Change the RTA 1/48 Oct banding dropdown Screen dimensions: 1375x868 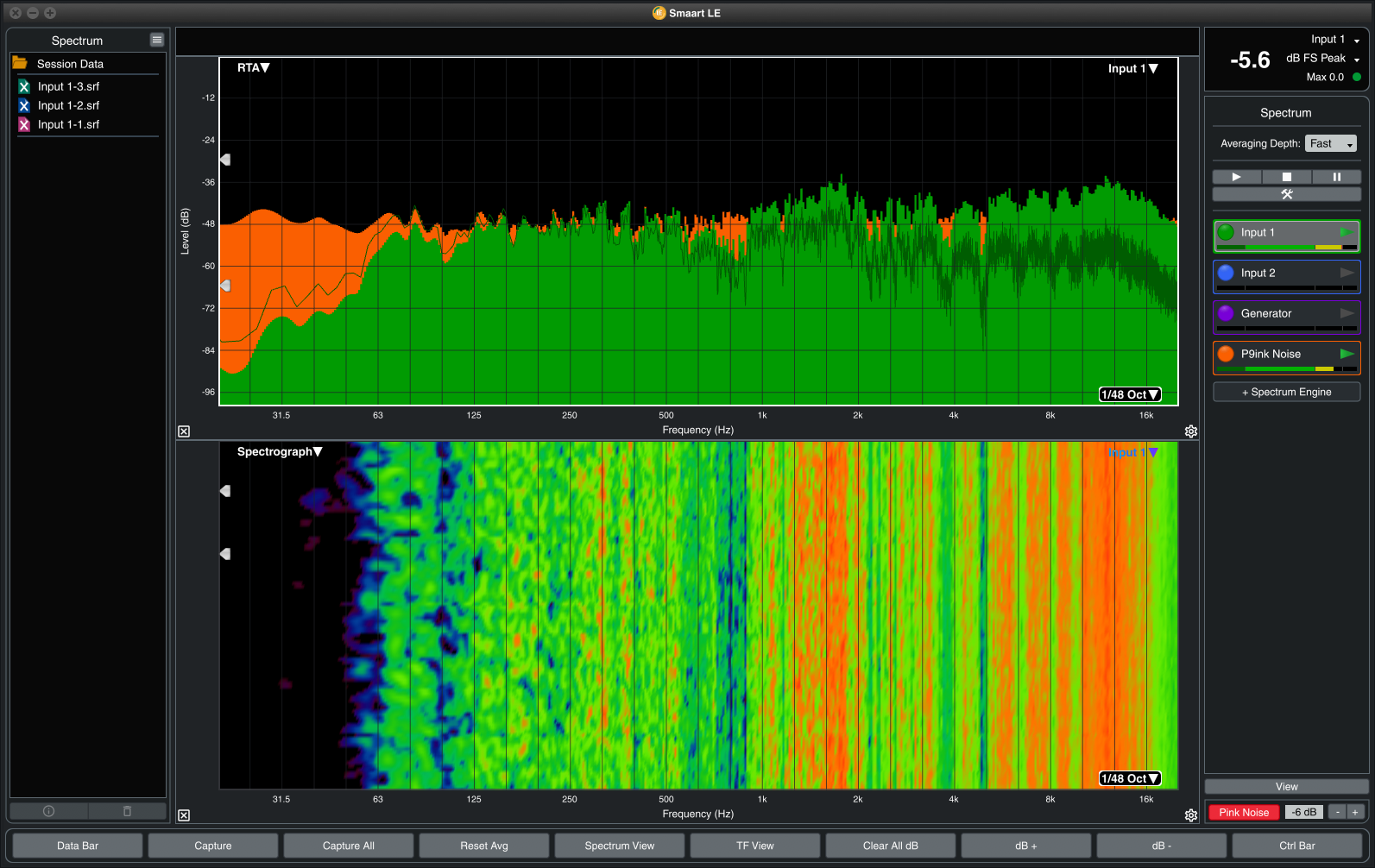click(1129, 394)
